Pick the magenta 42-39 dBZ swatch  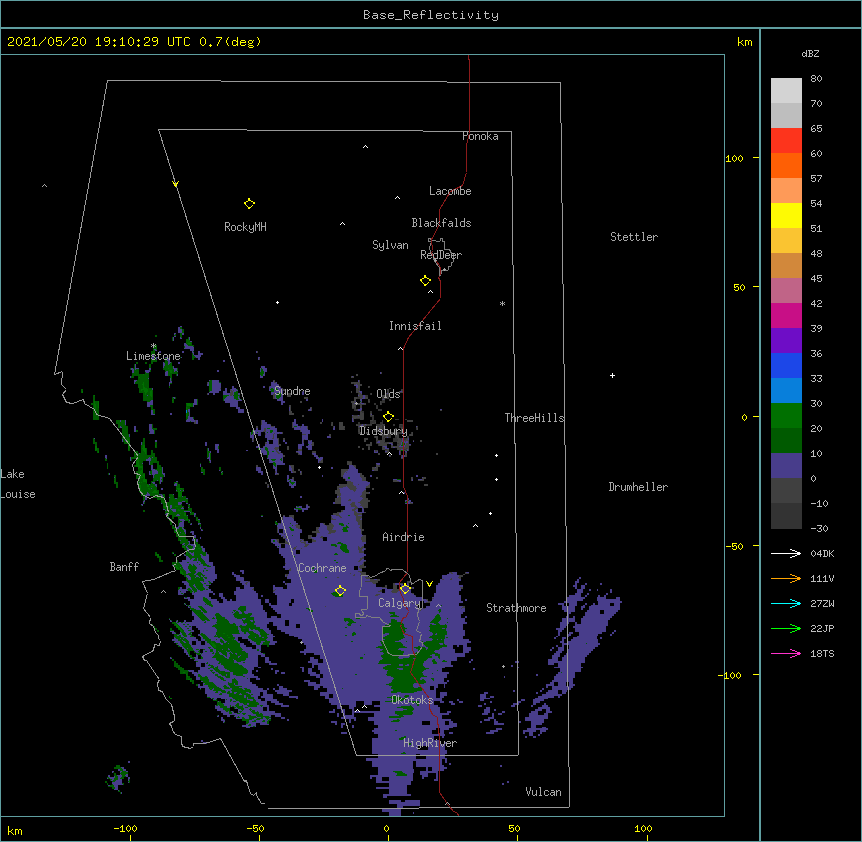pyautogui.click(x=786, y=315)
